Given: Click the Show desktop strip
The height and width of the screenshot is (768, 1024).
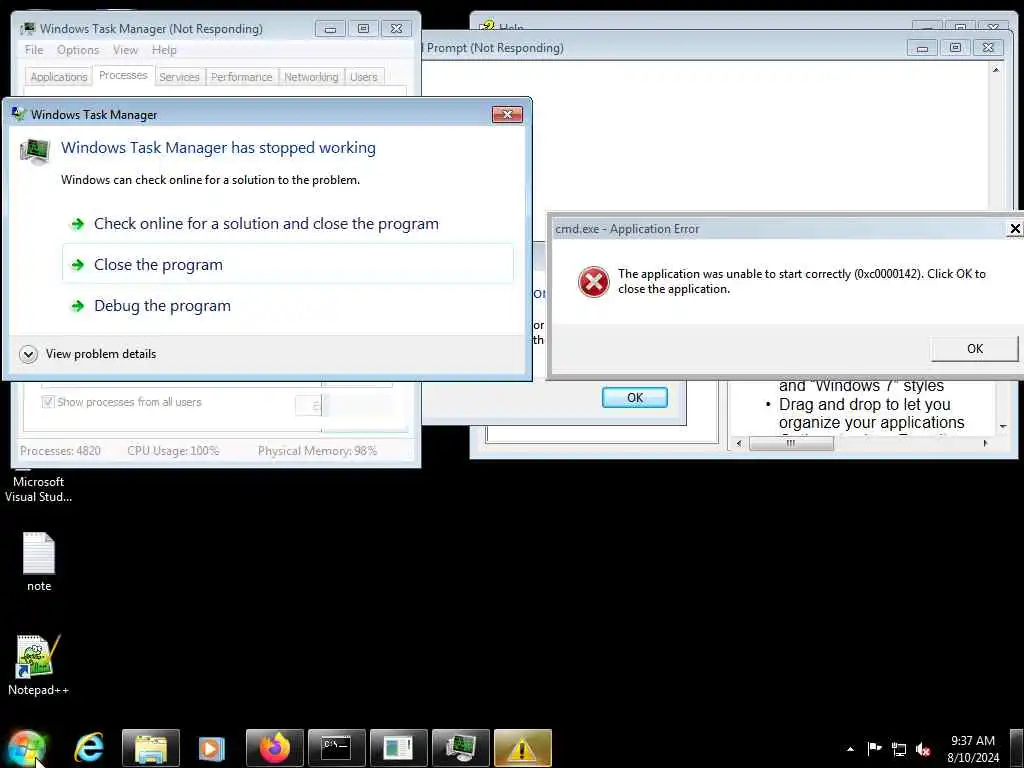Looking at the screenshot, I should point(1016,748).
